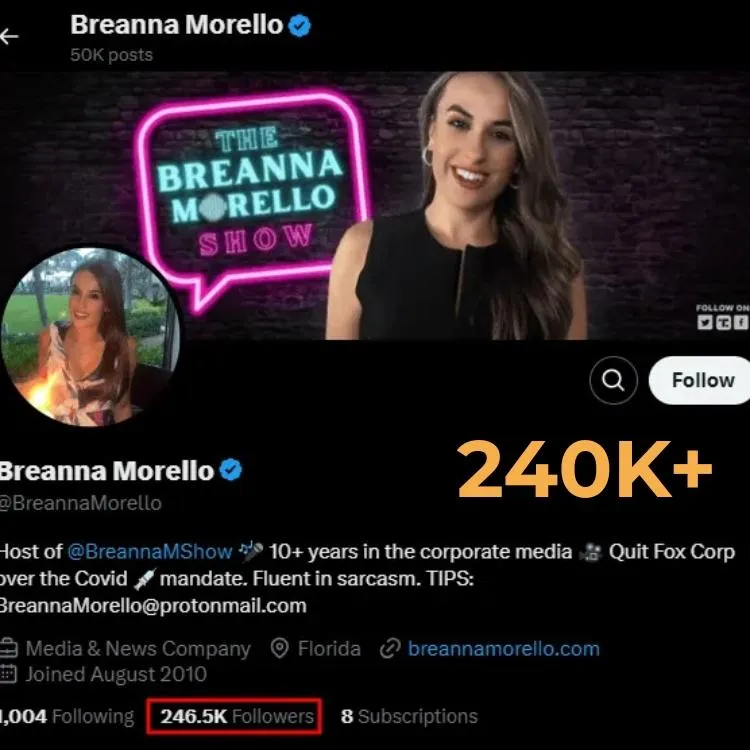Image resolution: width=750 pixels, height=750 pixels.
Task: Open the Breanna Morello Show banner image
Action: (x=375, y=206)
